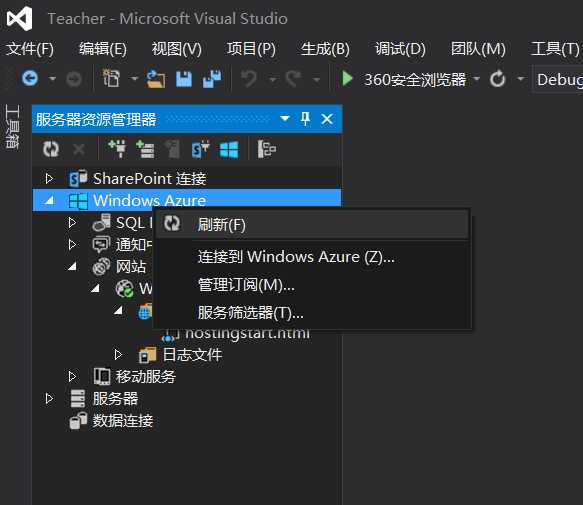583x505 pixels.
Task: Refresh browser with the circular arrow icon
Action: 497,79
